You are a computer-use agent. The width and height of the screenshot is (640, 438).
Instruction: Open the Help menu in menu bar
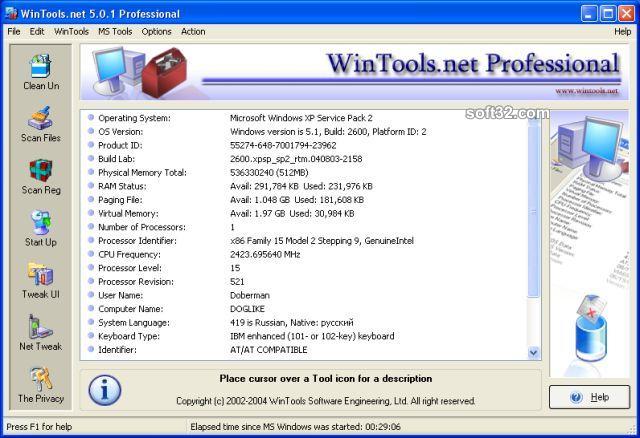click(x=622, y=31)
